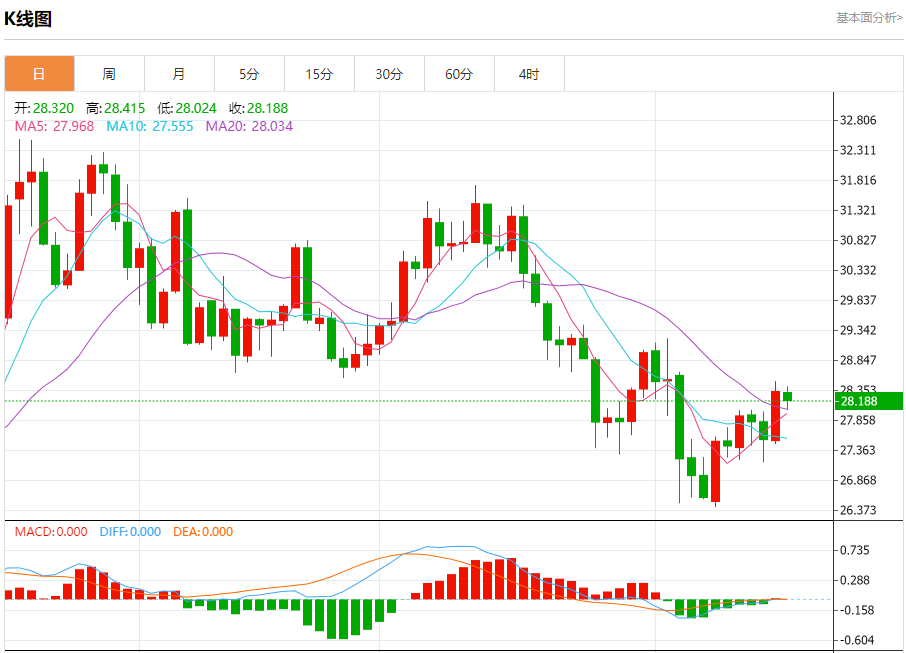The width and height of the screenshot is (906, 653).
Task: Click the MA10 legend label
Action: click(x=150, y=127)
